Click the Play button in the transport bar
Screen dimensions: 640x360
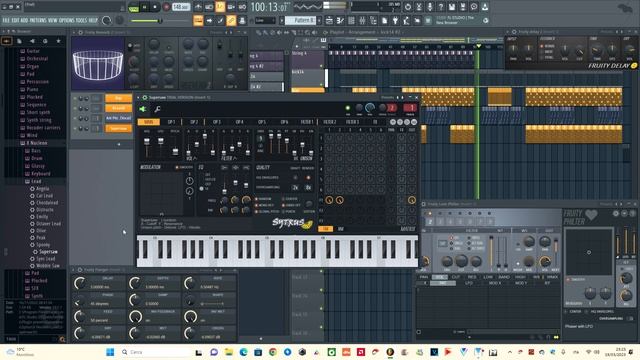144,7
